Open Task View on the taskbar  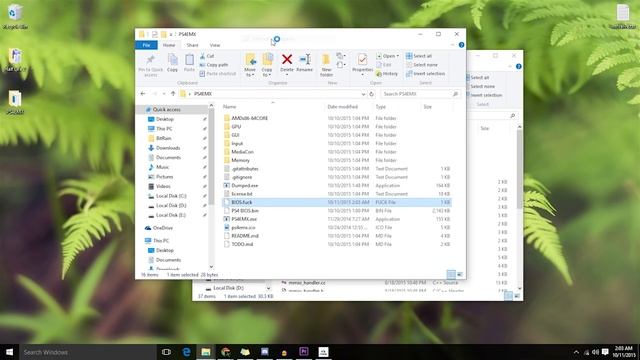[166, 352]
